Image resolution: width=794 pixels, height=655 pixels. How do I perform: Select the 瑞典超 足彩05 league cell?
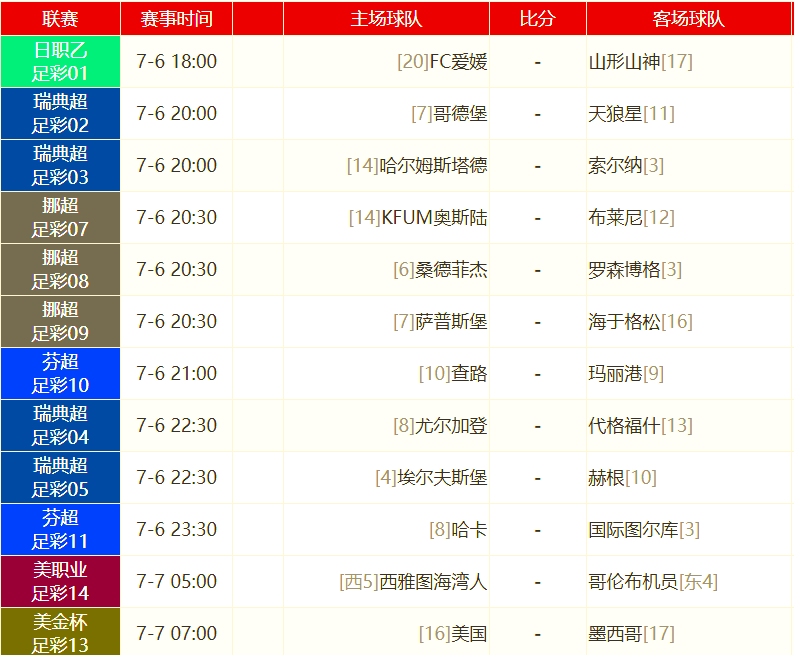tap(60, 478)
